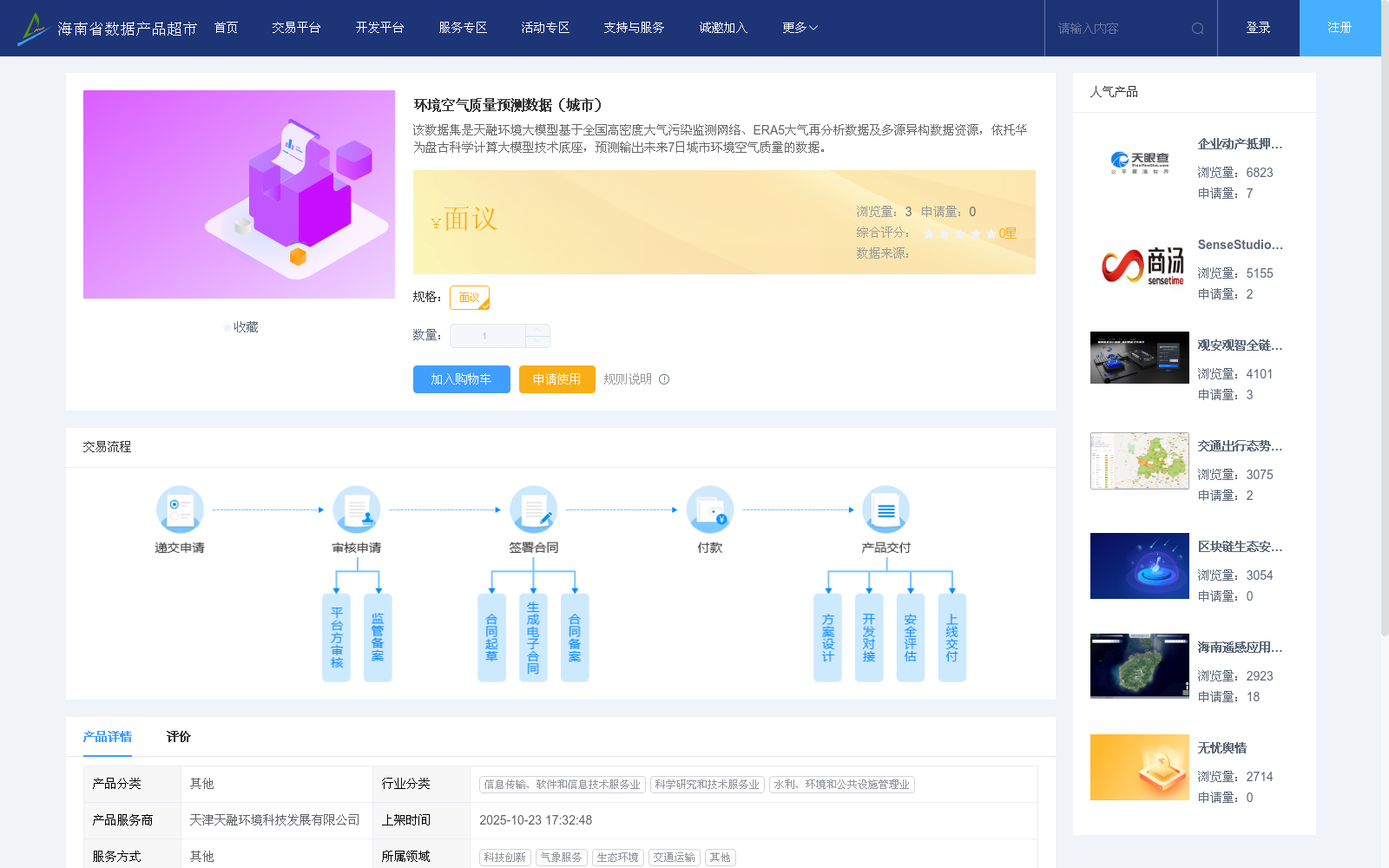Decrease the quantity stepper
This screenshot has height=868, width=1389.
coord(537,342)
